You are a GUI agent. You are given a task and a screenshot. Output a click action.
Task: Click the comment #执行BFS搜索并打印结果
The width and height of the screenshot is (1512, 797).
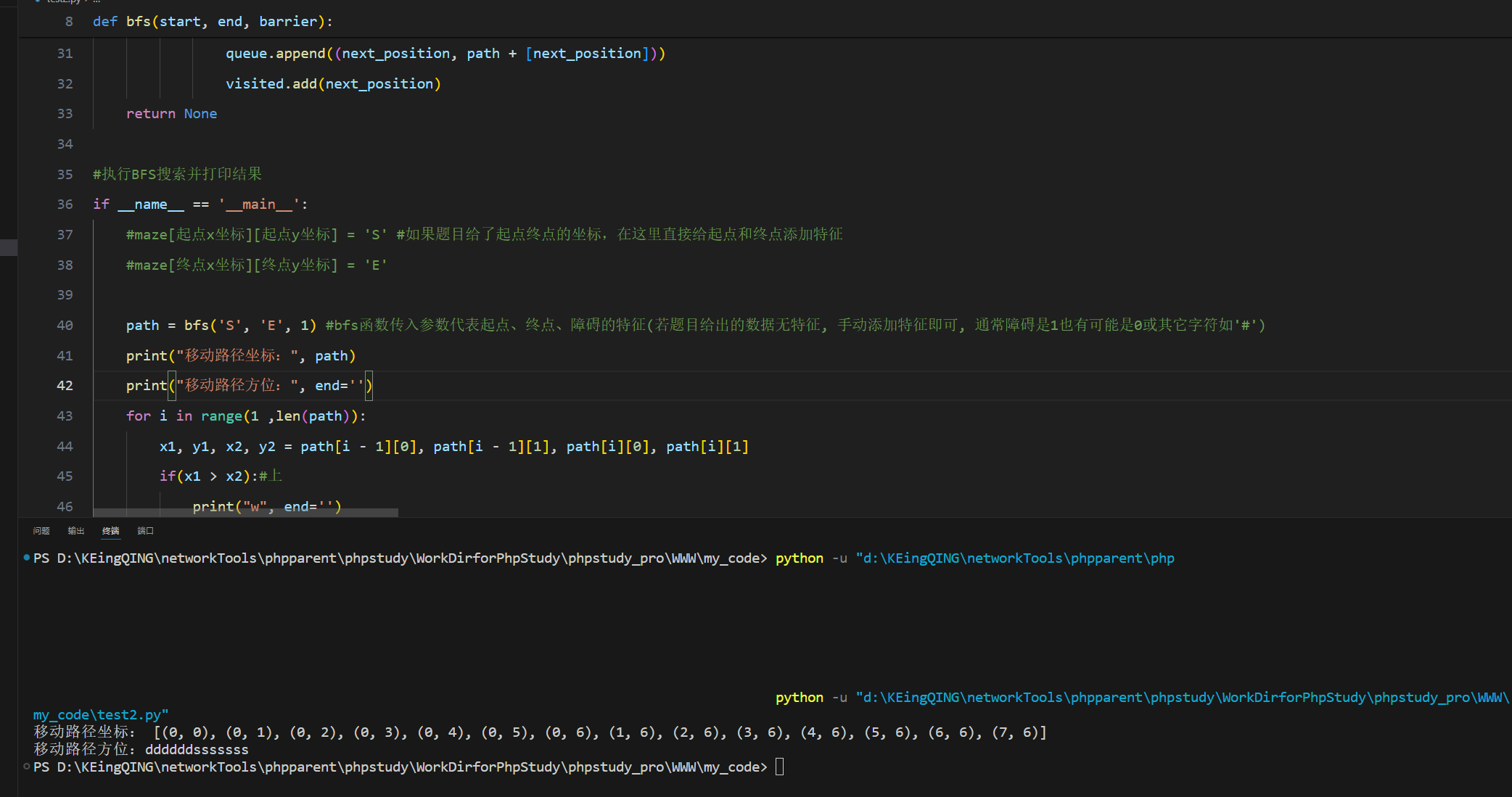pos(177,174)
